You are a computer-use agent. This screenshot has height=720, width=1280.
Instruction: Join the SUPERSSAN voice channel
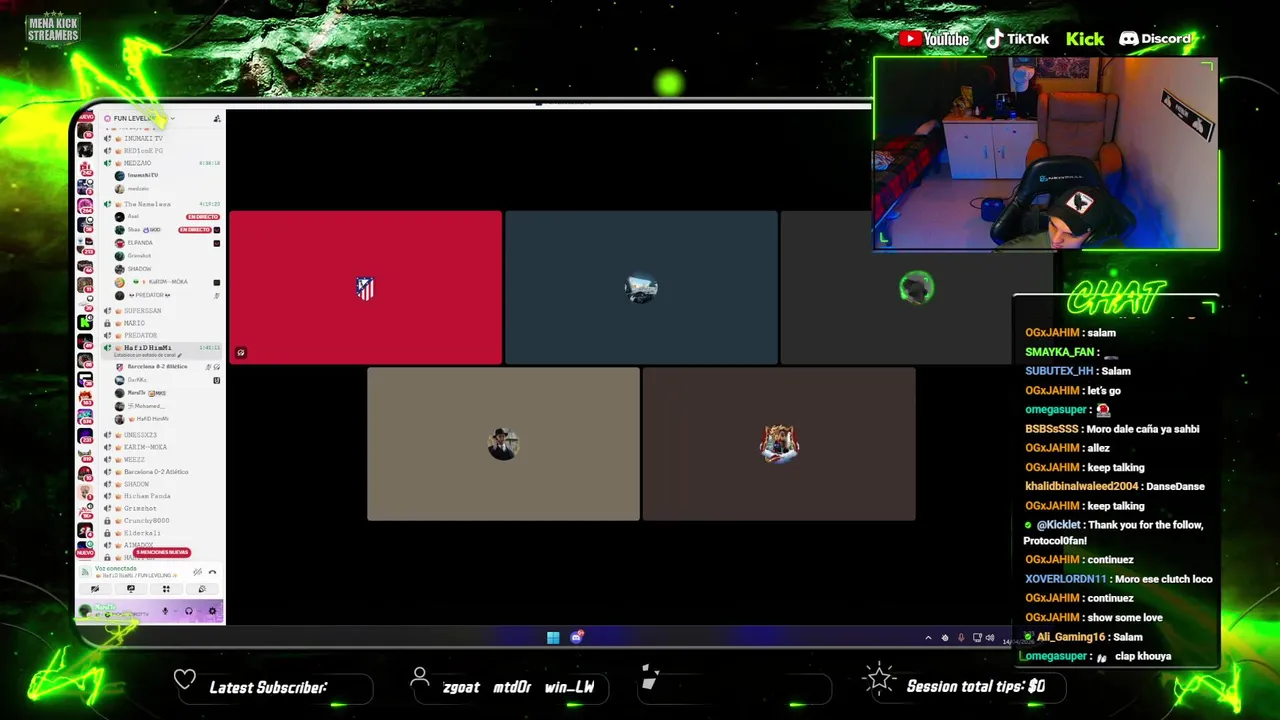(142, 310)
